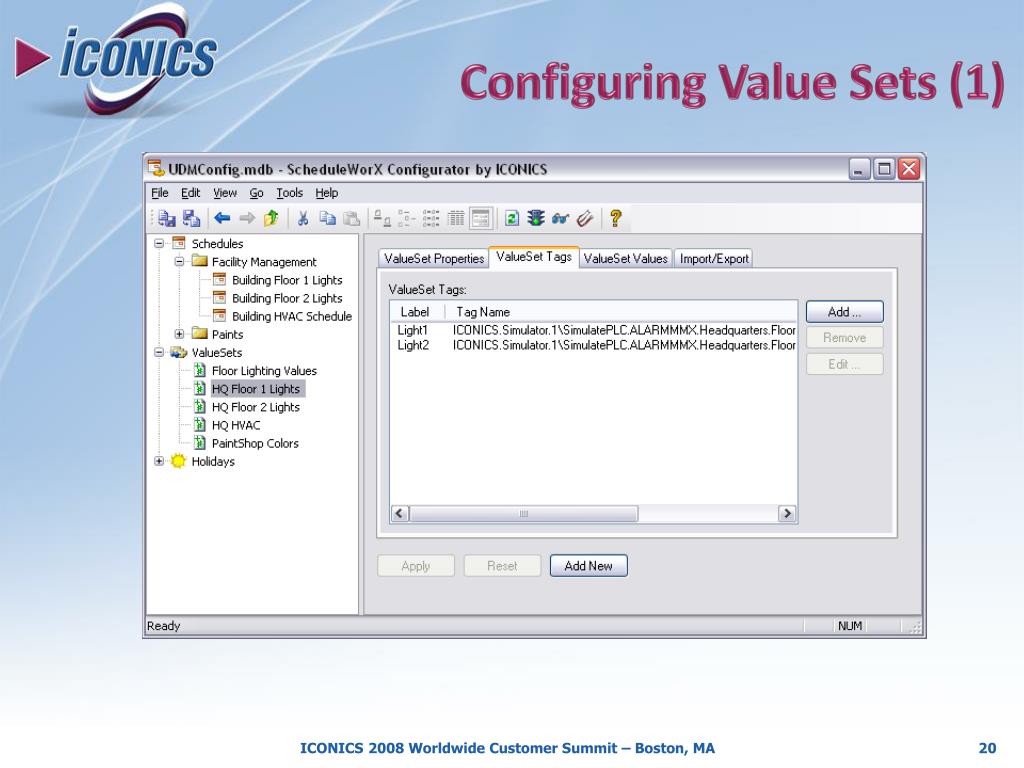Viewport: 1024px width, 768px height.
Task: Click the save database toolbar icon
Action: (191, 219)
